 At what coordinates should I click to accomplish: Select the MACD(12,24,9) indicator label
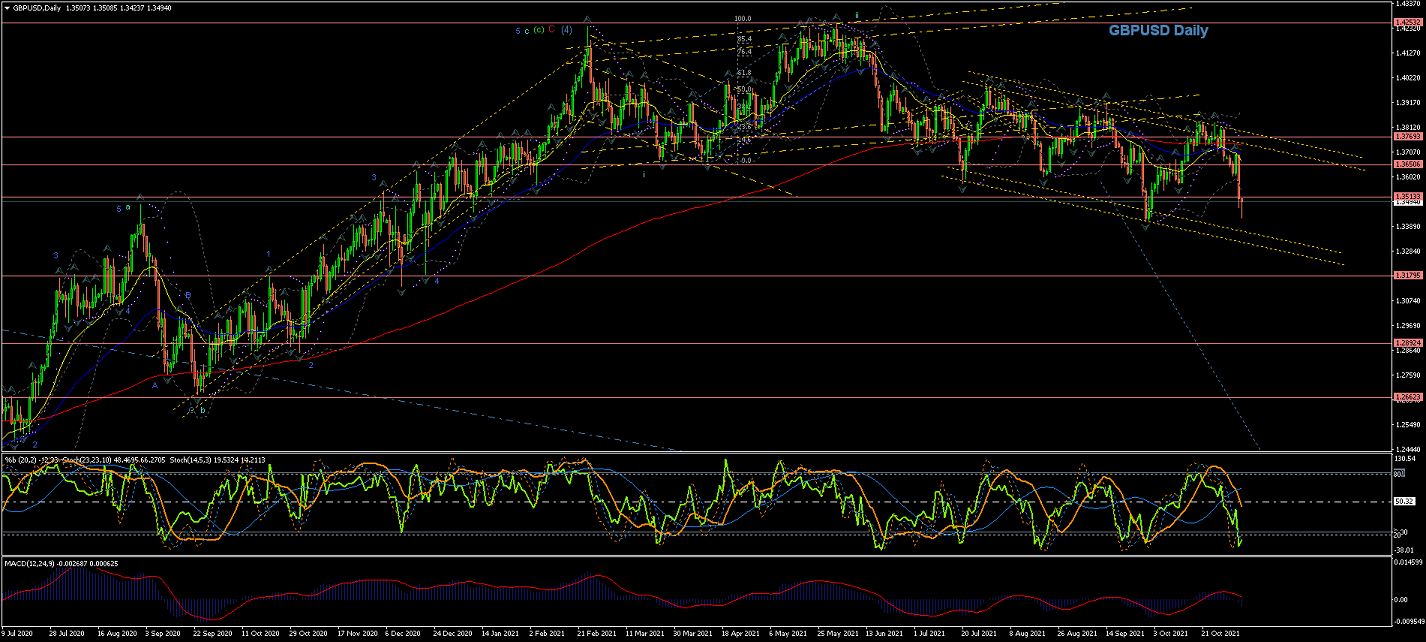(x=29, y=563)
